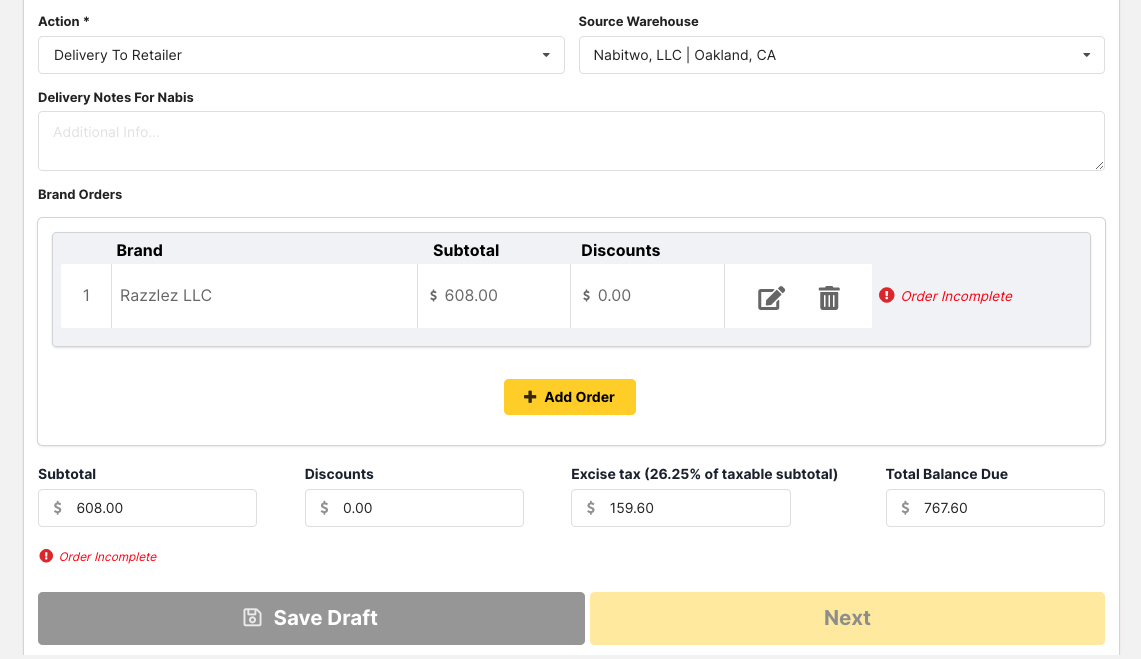Expand the Source Warehouse dropdown
The image size is (1141, 659).
point(841,55)
